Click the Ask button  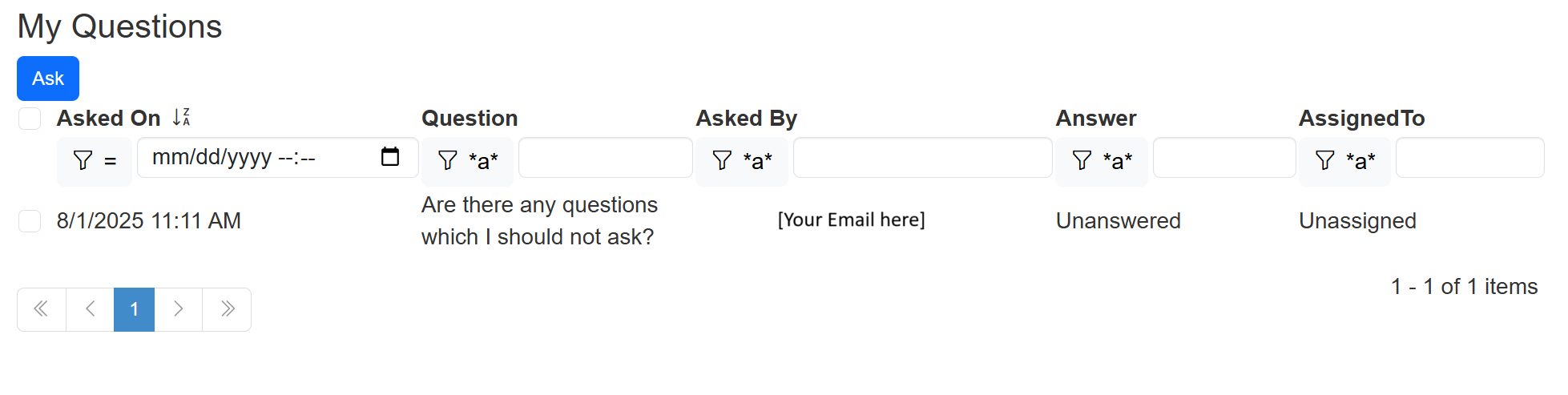click(48, 79)
